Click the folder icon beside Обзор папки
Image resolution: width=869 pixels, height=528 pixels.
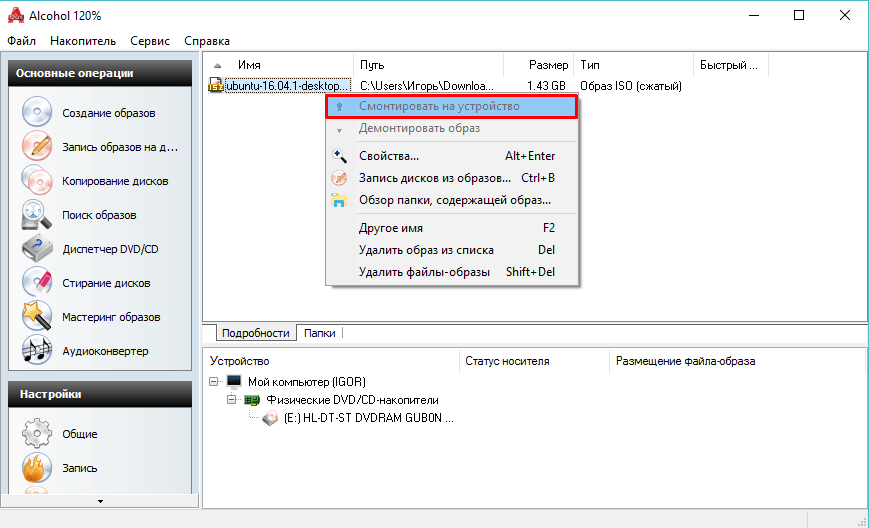coord(339,200)
